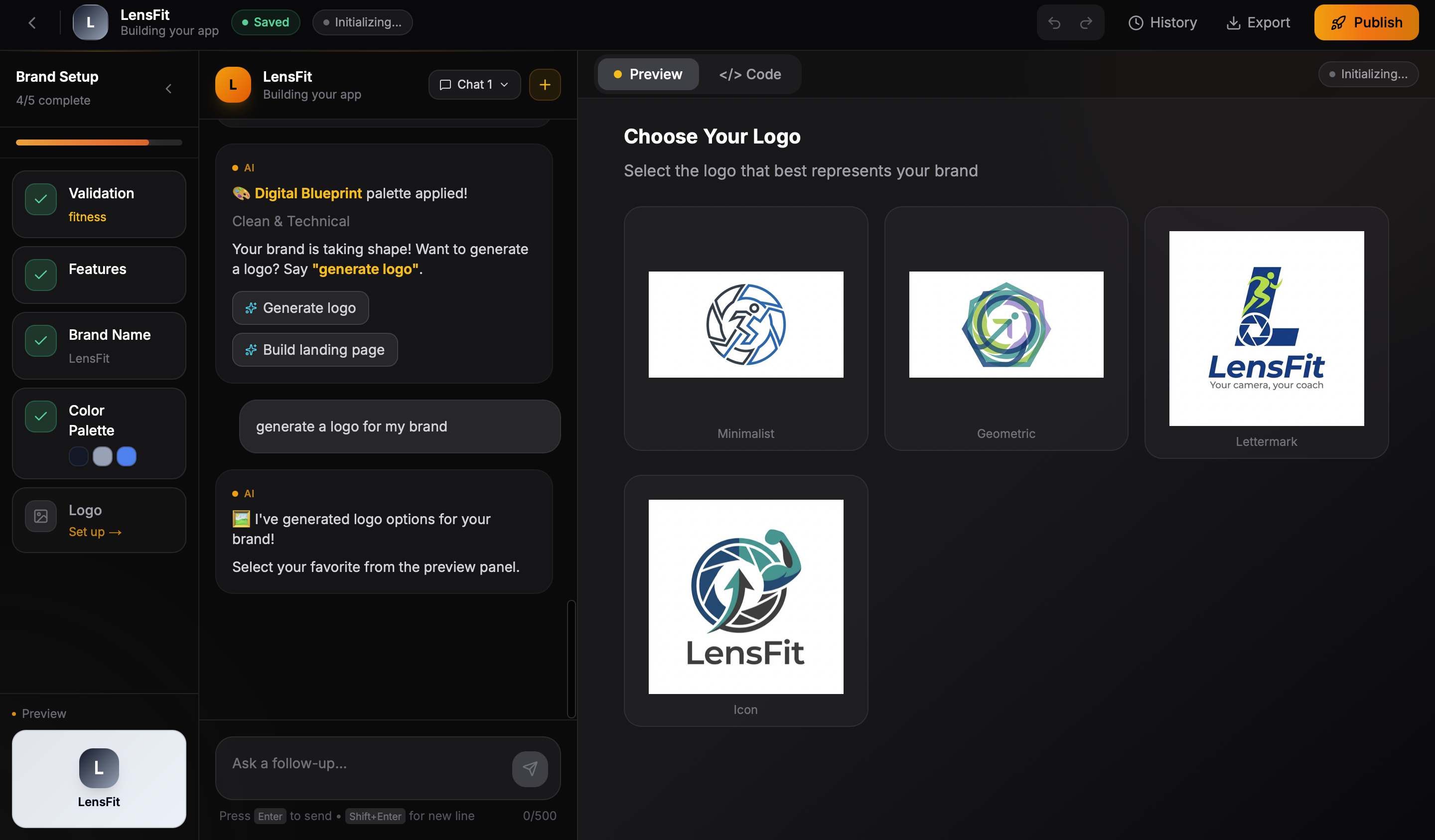Click the Brand Name step checkmark
This screenshot has height=840, width=1435.
click(41, 341)
